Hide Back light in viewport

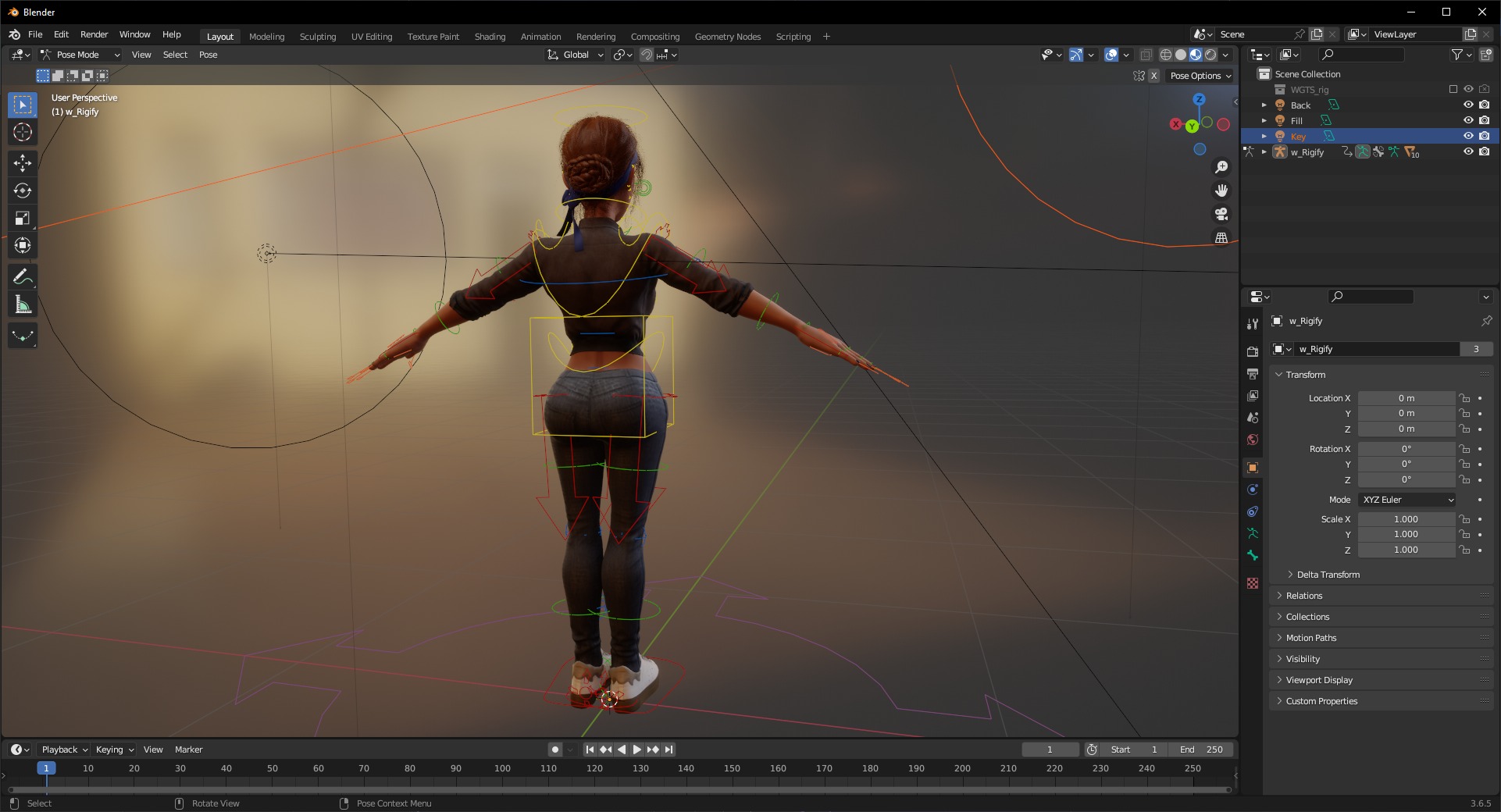tap(1468, 105)
